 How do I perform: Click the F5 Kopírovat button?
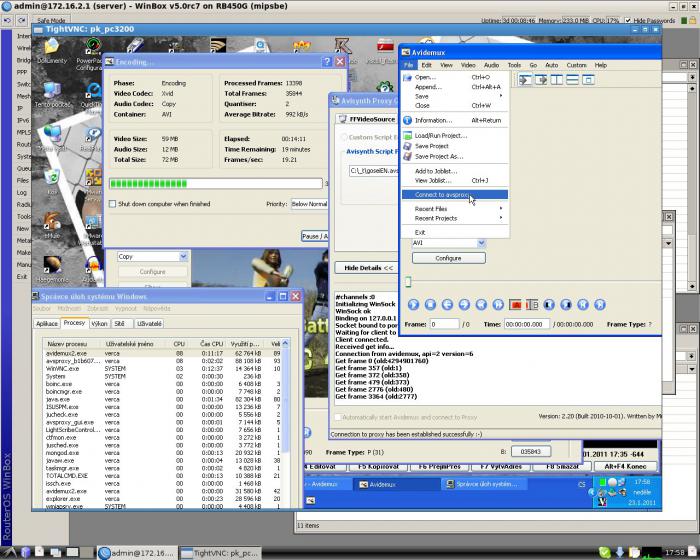380,466
